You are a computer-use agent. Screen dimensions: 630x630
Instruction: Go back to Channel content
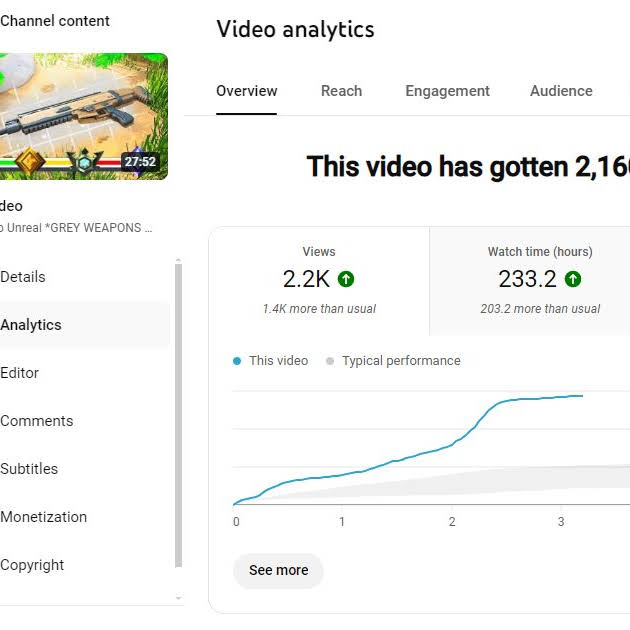tap(55, 21)
